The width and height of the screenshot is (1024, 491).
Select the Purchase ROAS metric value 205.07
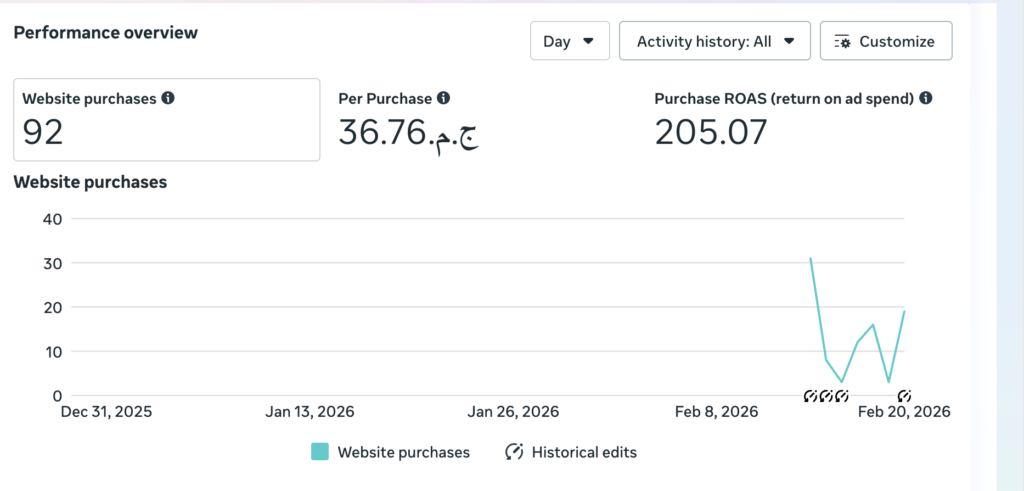coord(711,132)
